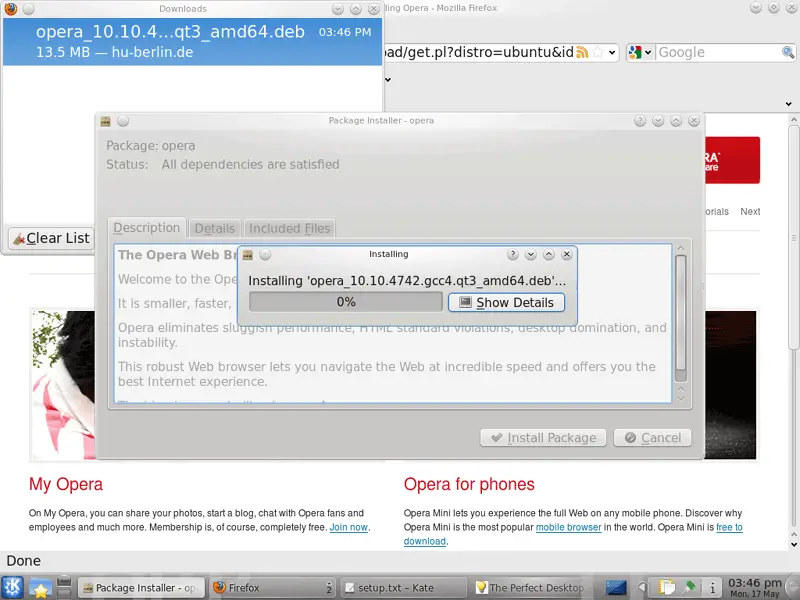Switch to The Perfect Desktop task
The image size is (800, 600).
tap(534, 588)
